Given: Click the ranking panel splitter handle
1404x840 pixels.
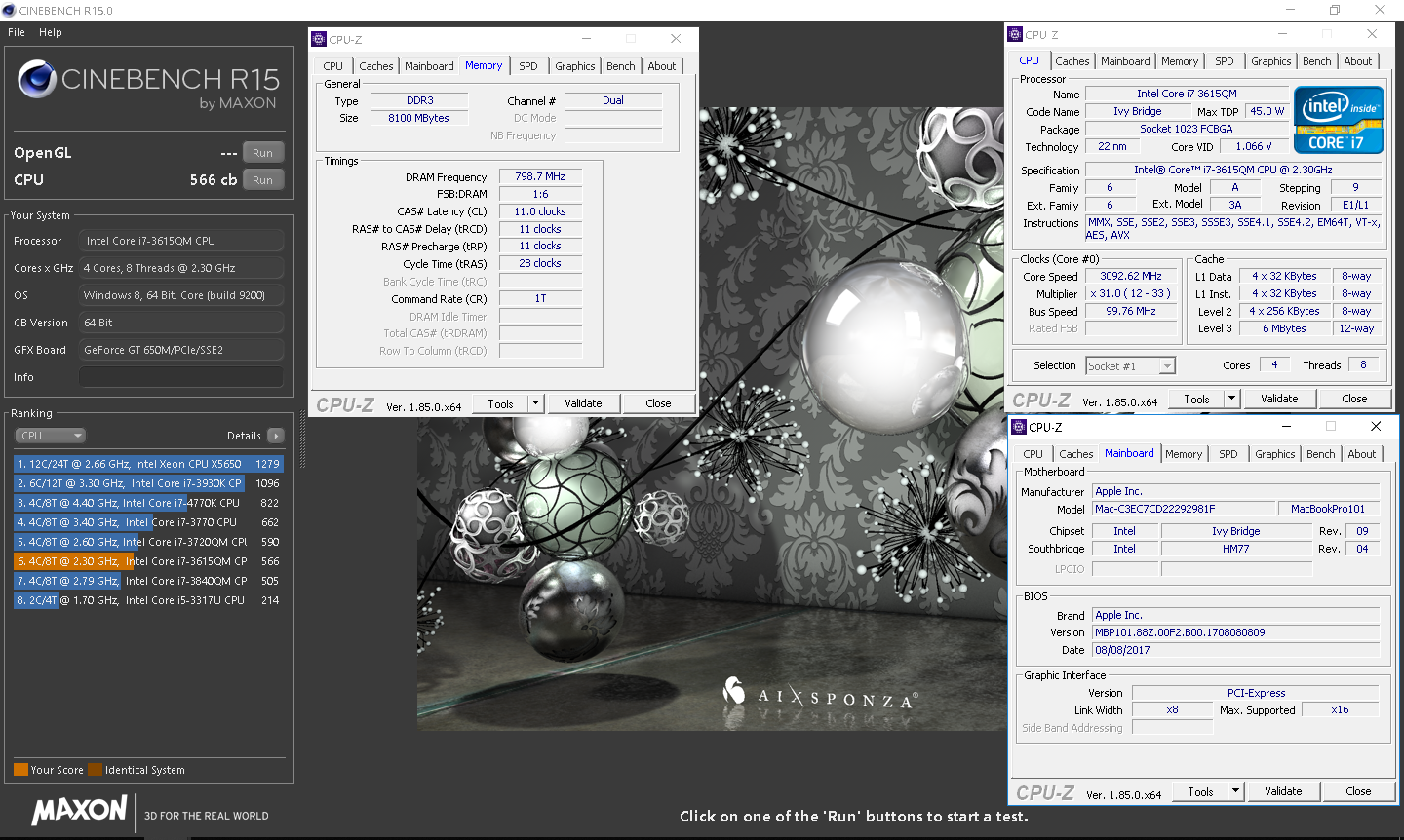Looking at the screenshot, I should [x=302, y=439].
